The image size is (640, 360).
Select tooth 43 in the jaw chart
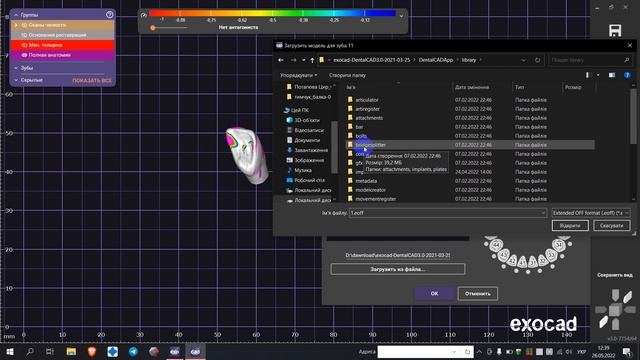504,255
